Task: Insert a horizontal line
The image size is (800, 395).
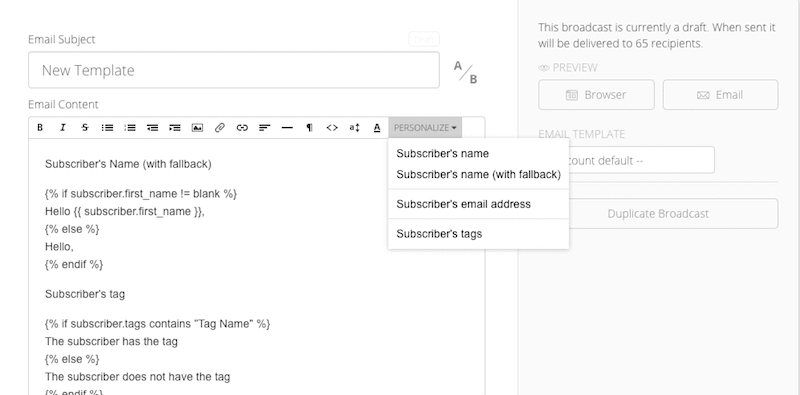Action: coord(287,128)
